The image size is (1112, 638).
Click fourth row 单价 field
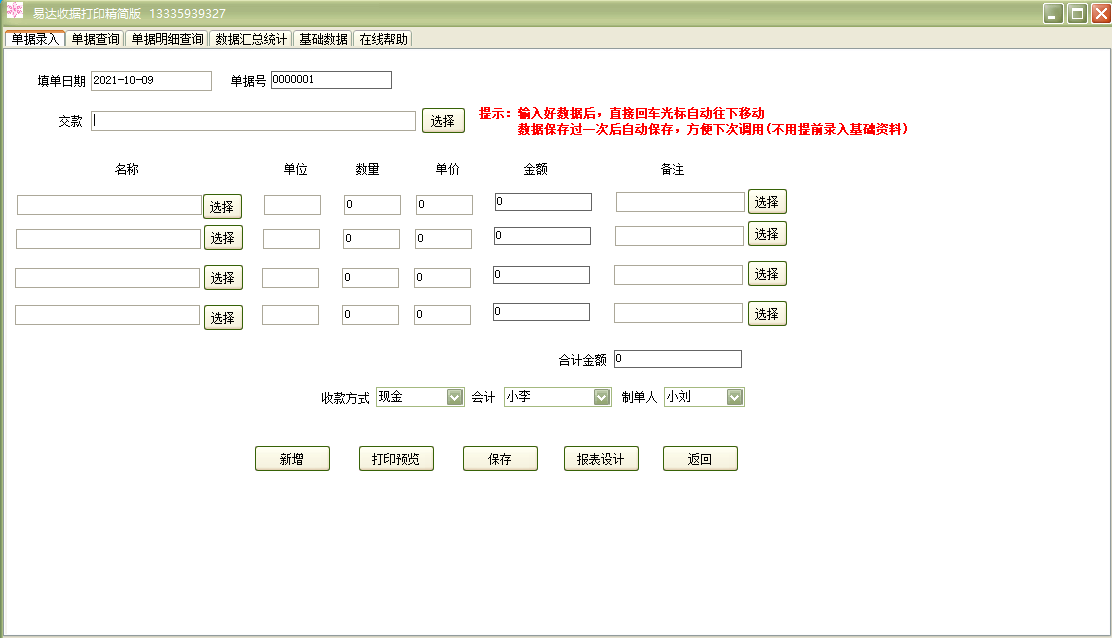click(x=443, y=315)
